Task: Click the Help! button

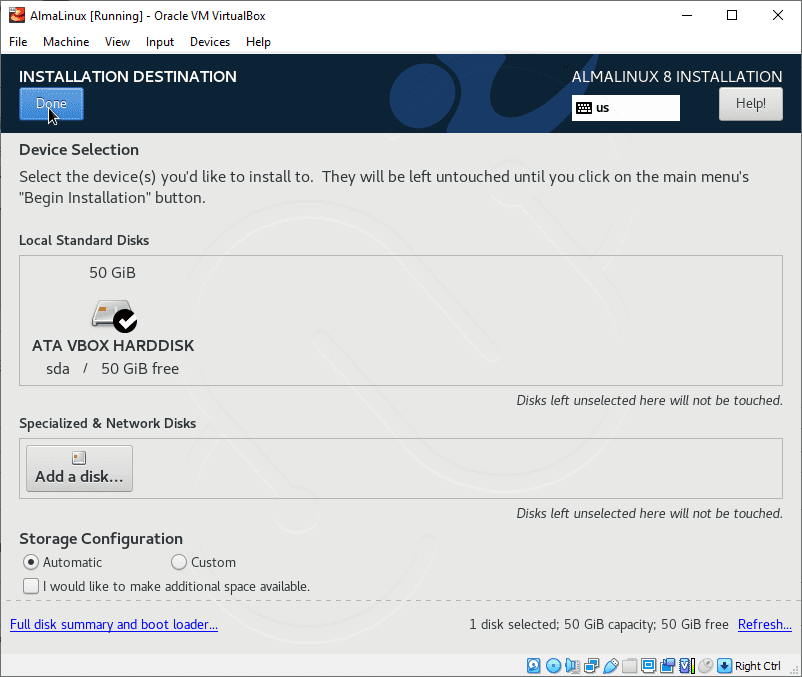Action: (x=750, y=104)
